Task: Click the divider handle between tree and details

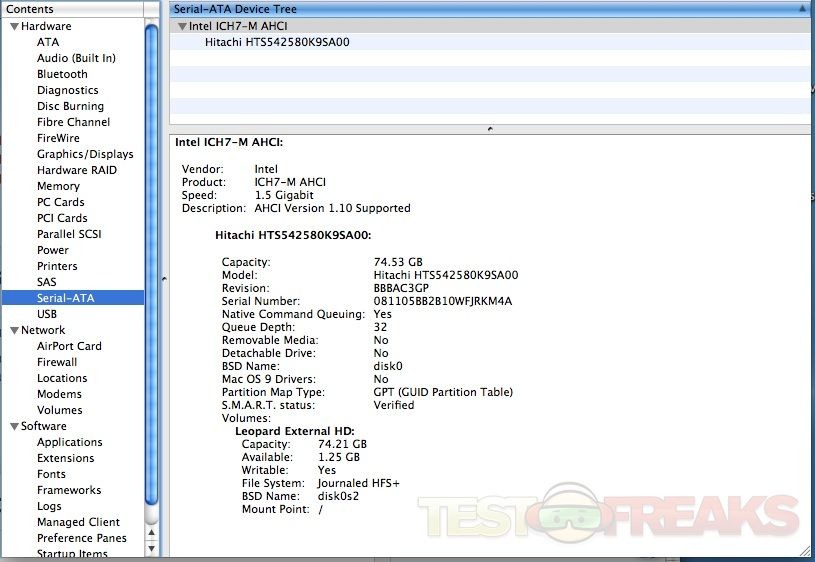Action: [489, 129]
